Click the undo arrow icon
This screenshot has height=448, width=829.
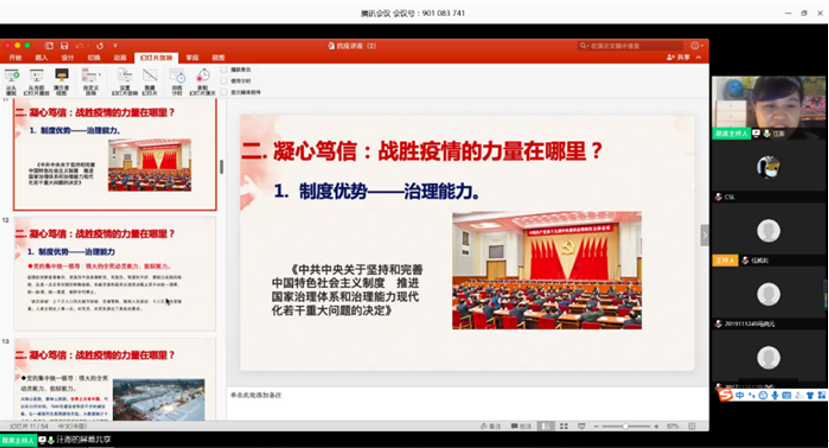79,46
